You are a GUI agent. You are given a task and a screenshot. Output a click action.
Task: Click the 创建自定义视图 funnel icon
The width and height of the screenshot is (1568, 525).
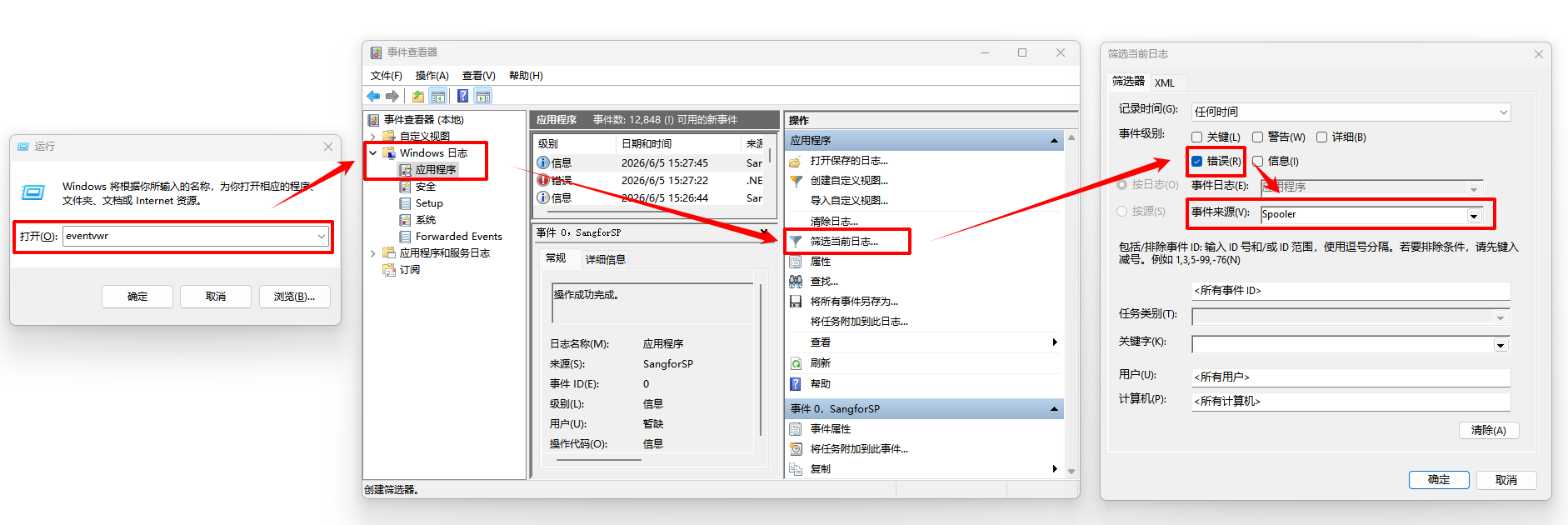[796, 181]
